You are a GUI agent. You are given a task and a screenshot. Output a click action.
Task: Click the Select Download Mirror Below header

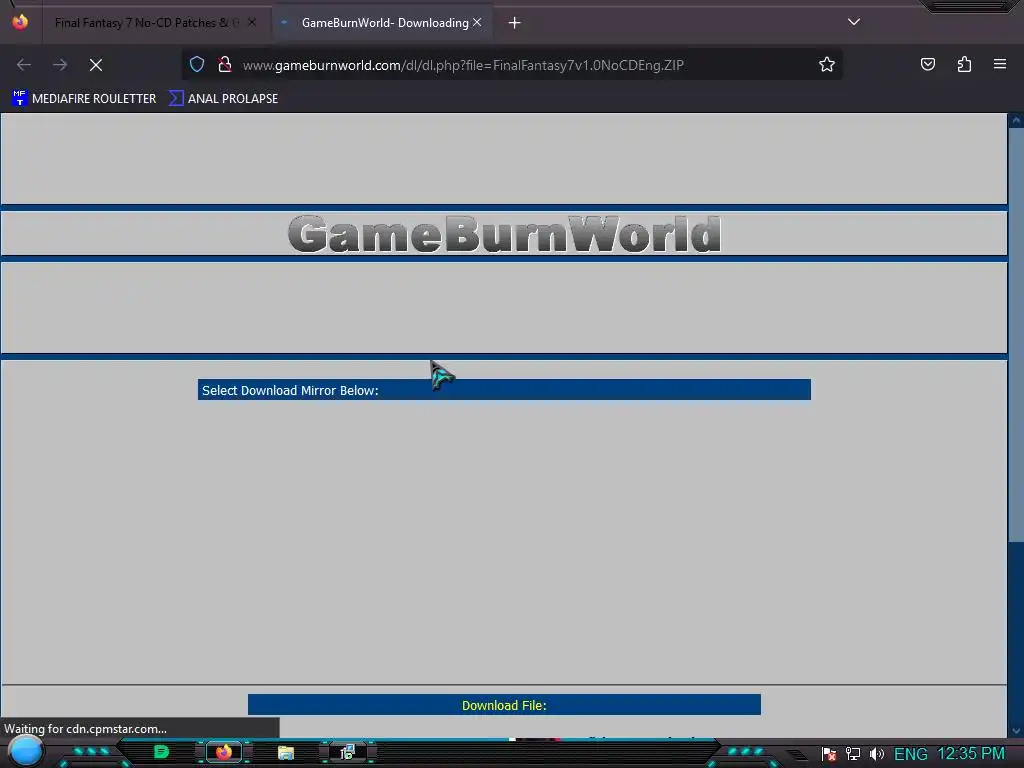tap(504, 390)
